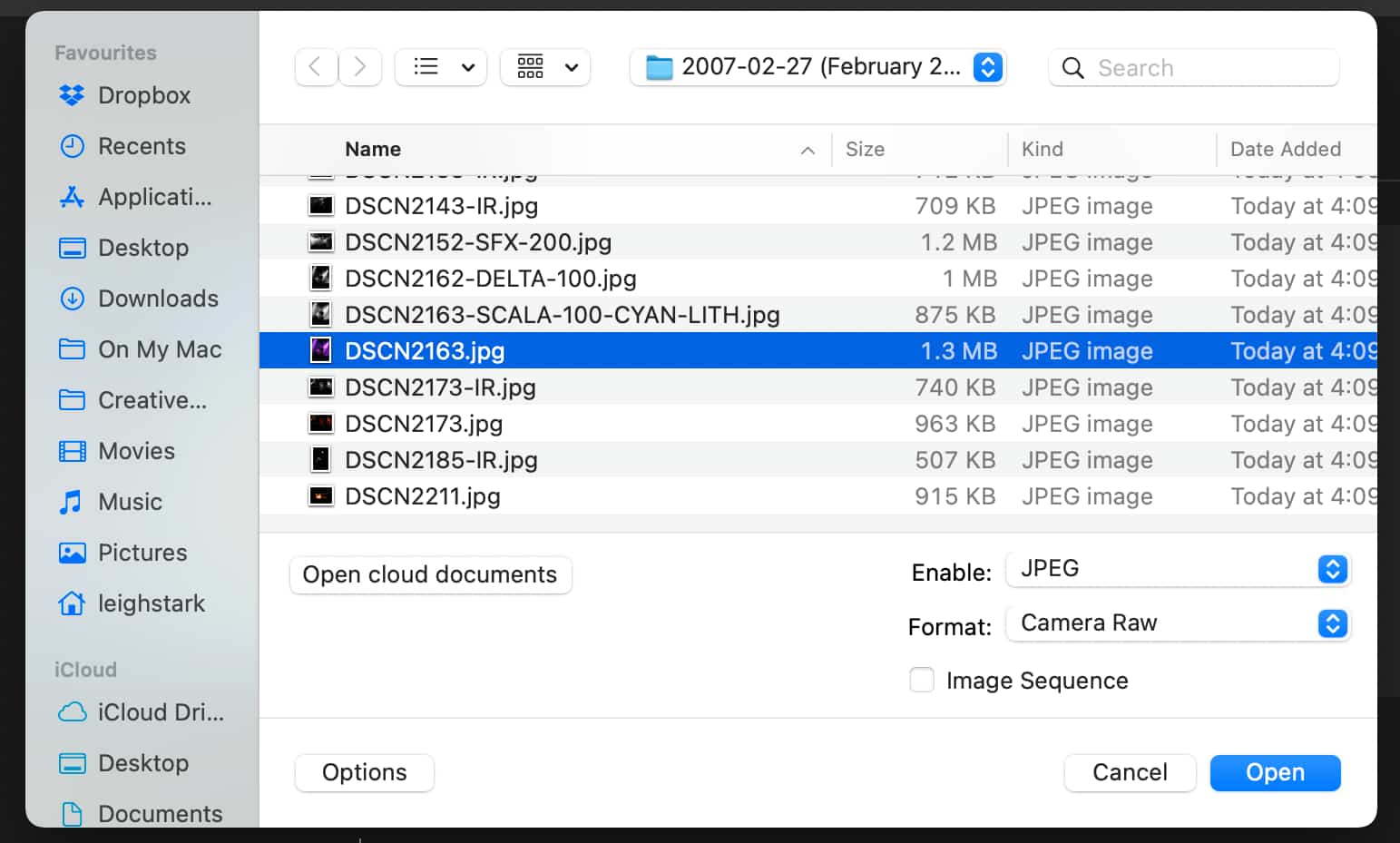Go to iCloud Drive location
The image size is (1400, 843).
(x=160, y=712)
